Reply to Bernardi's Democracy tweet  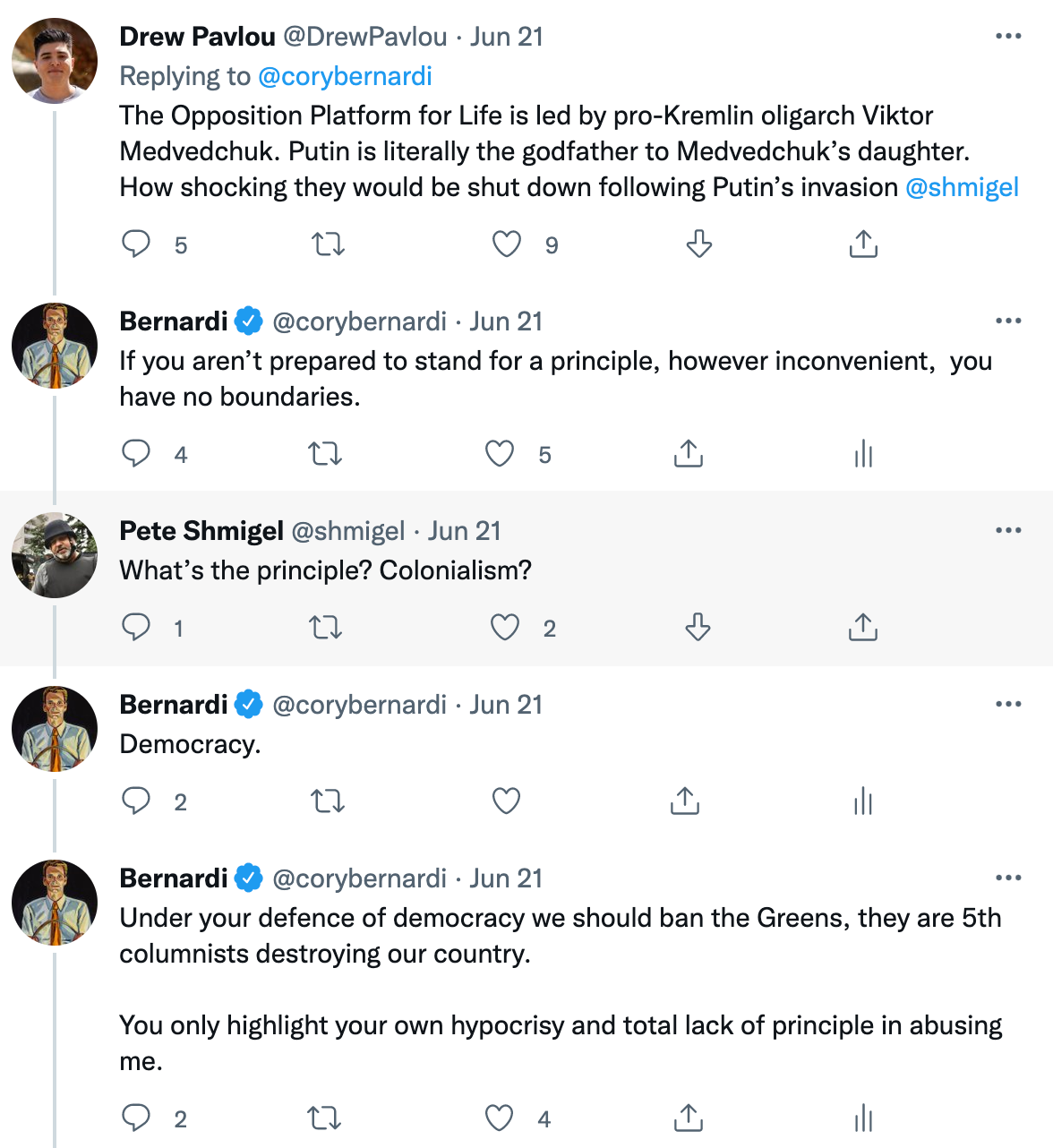(136, 801)
